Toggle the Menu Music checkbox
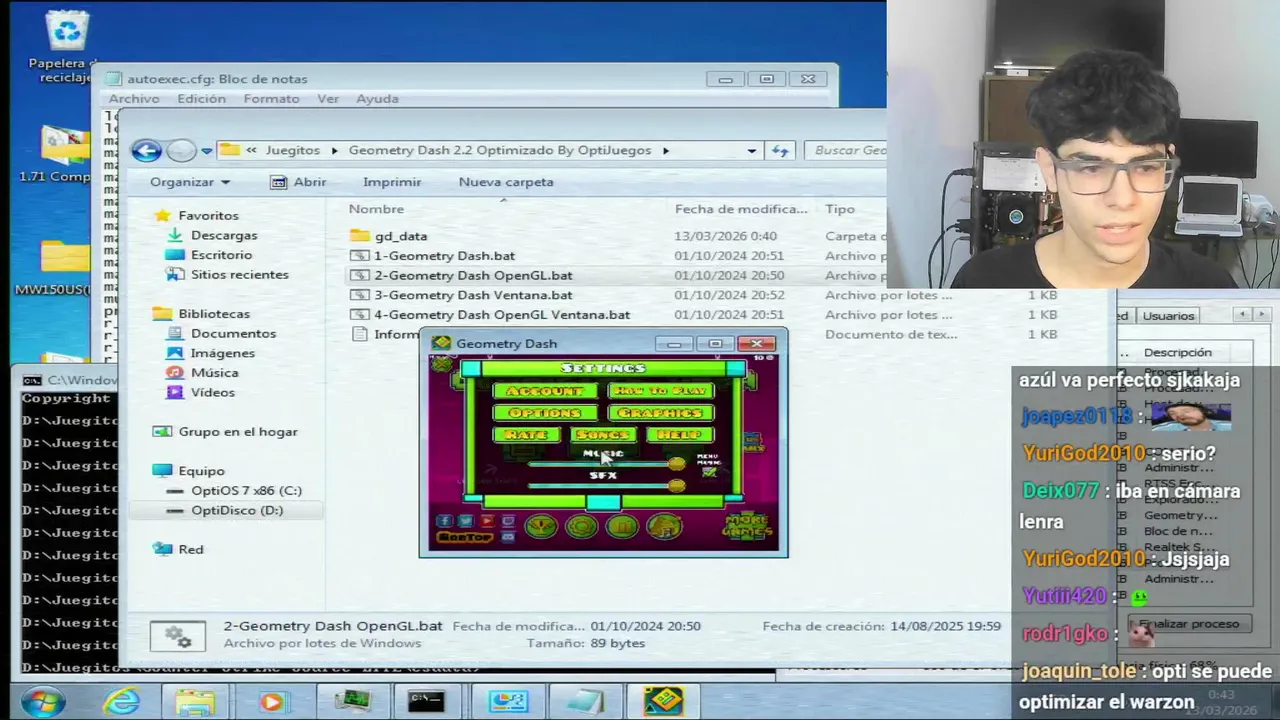Viewport: 1280px width, 720px height. (709, 472)
